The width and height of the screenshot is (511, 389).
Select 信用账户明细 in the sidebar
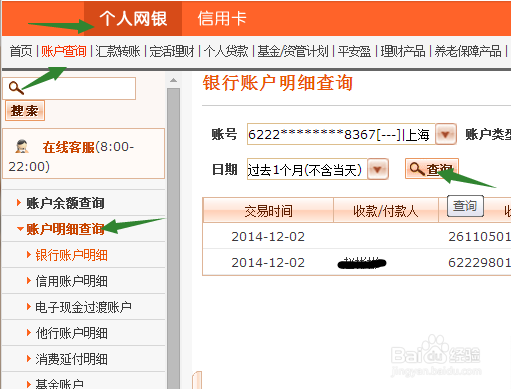click(x=72, y=281)
